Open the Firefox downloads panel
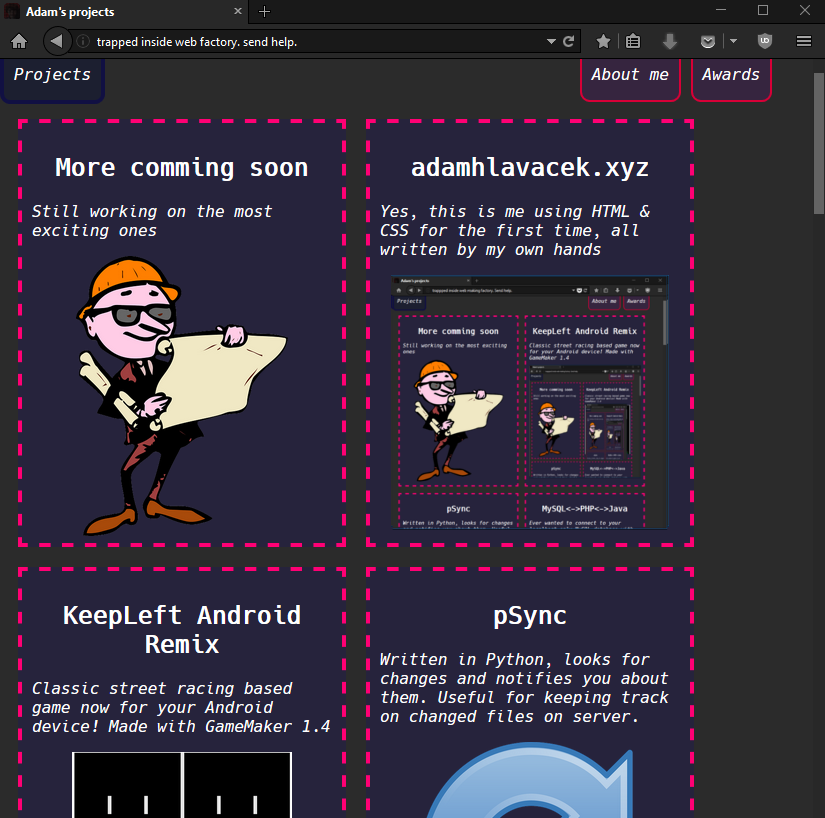Viewport: 825px width, 818px height. 667,41
